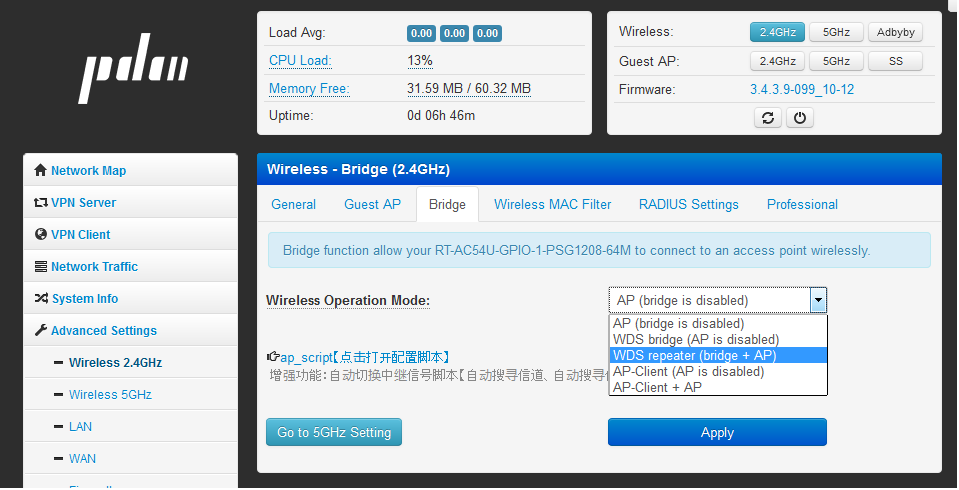Screen dimensions: 959x490
Task: Click the home icon beside Network Map
Action: [x=41, y=170]
